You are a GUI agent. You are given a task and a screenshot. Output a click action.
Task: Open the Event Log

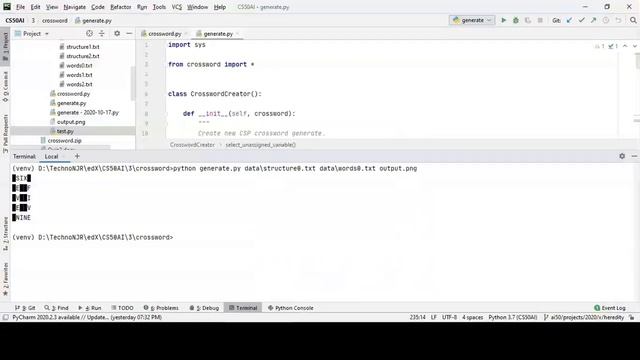(x=610, y=308)
